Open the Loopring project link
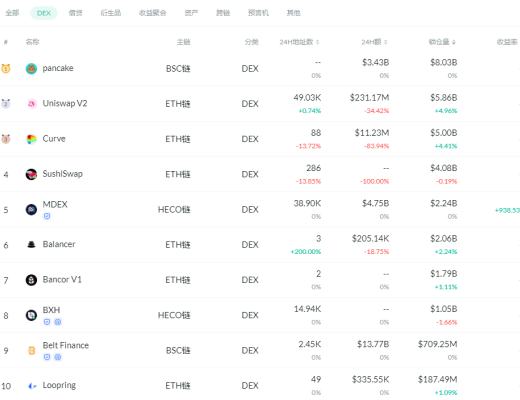 59,385
